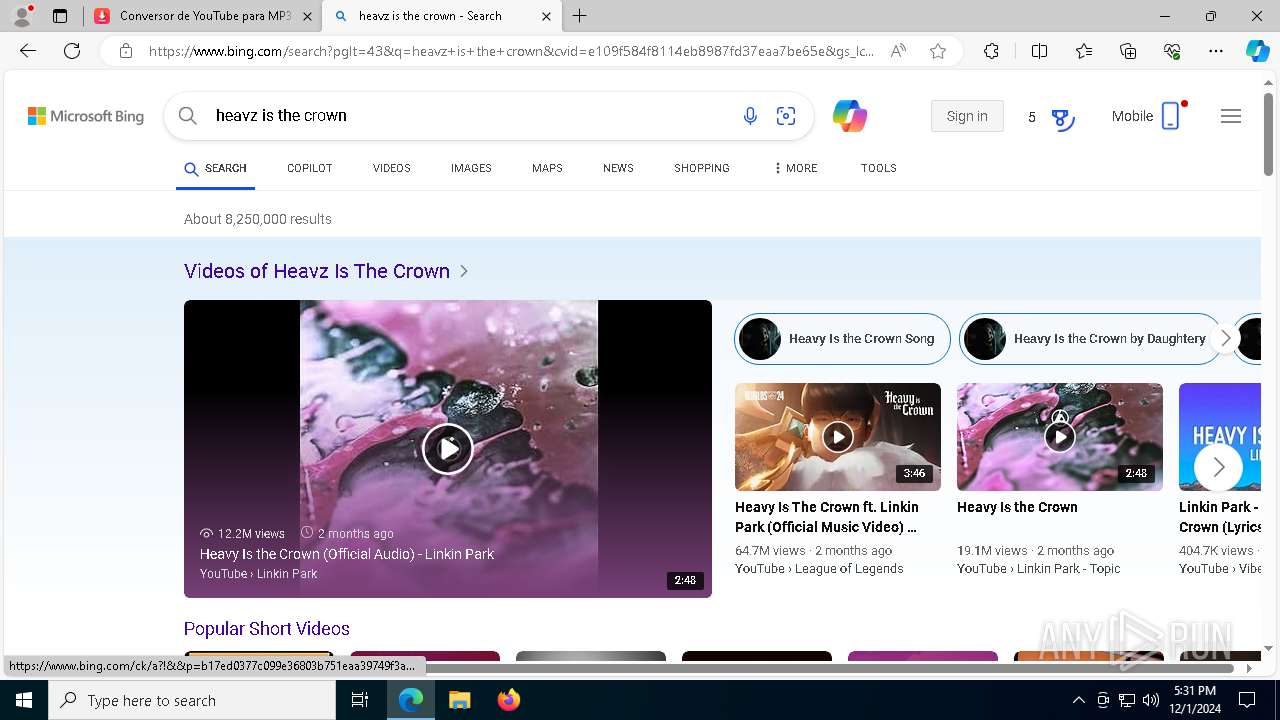Reload the page with the Refresh icon
Screen dimensions: 1280x720
72,51
